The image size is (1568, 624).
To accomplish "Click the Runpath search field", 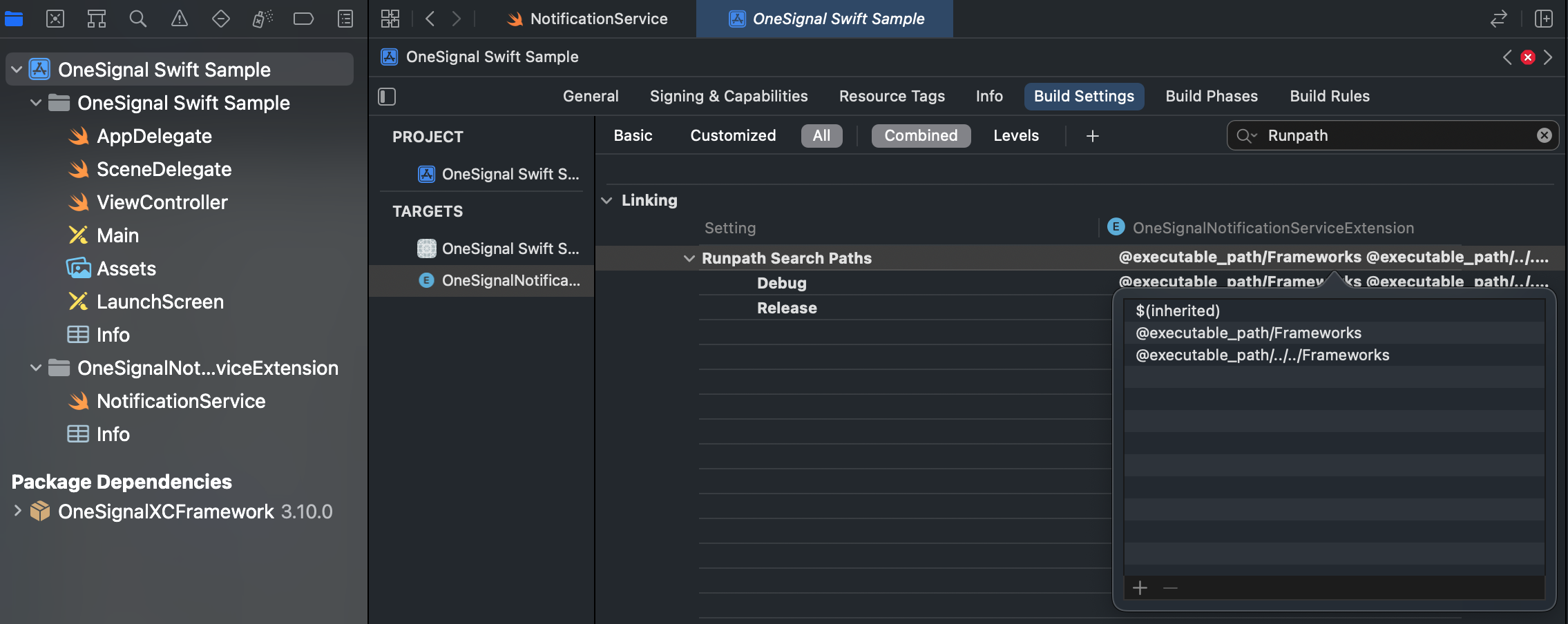I will [x=1393, y=135].
